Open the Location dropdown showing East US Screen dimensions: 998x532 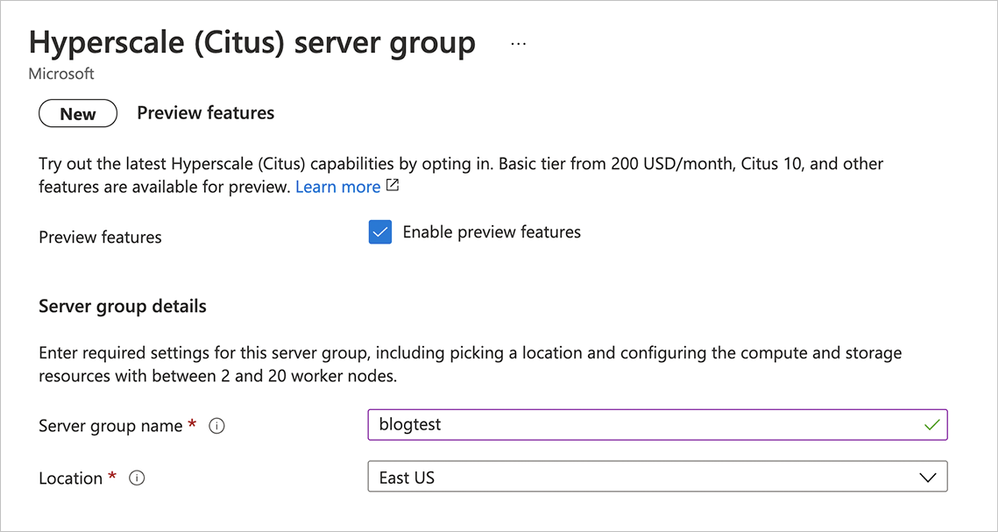click(x=657, y=477)
